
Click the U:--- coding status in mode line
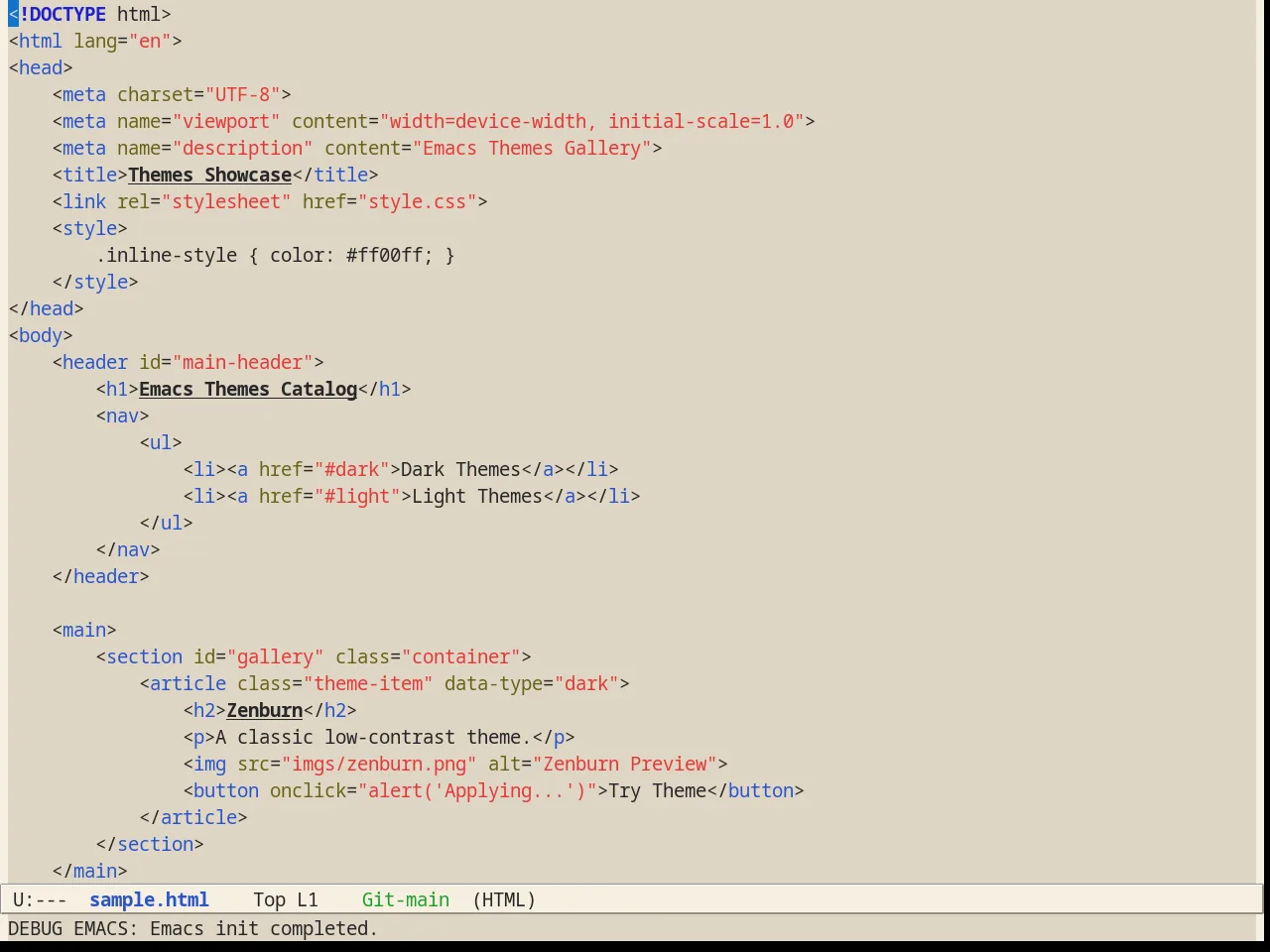[40, 899]
